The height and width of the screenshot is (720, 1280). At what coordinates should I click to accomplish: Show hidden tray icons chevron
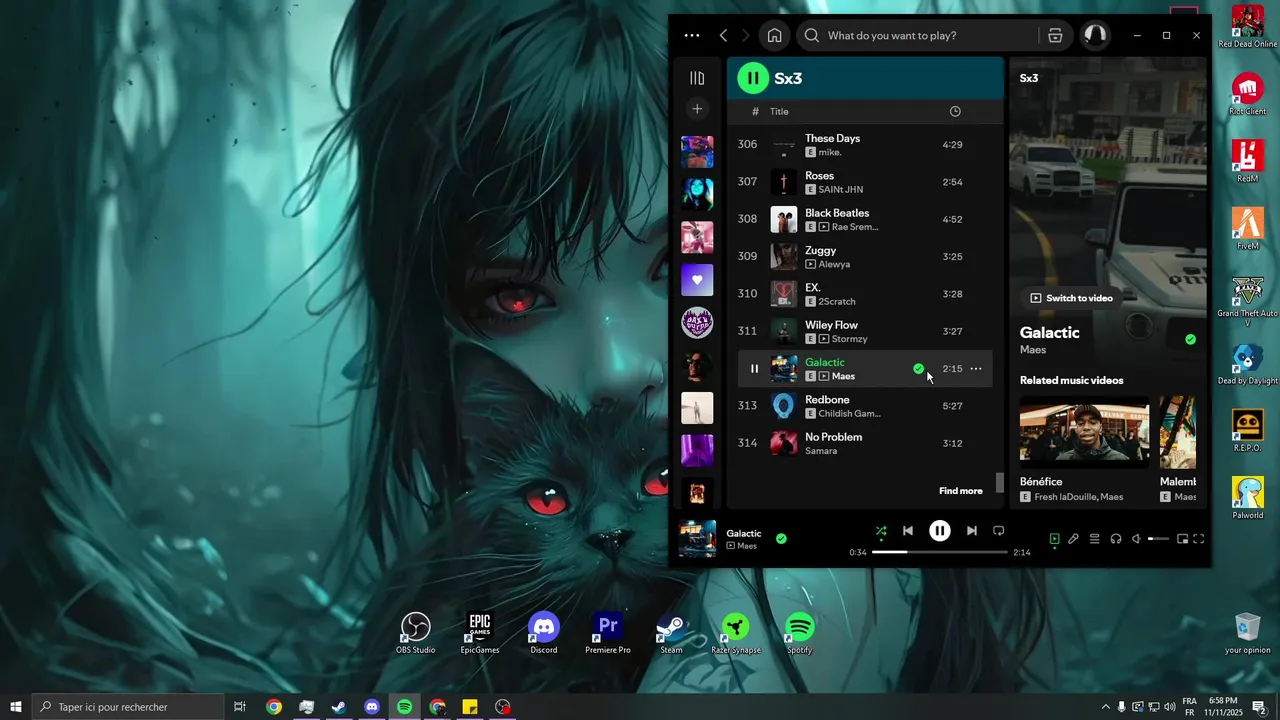[1105, 707]
